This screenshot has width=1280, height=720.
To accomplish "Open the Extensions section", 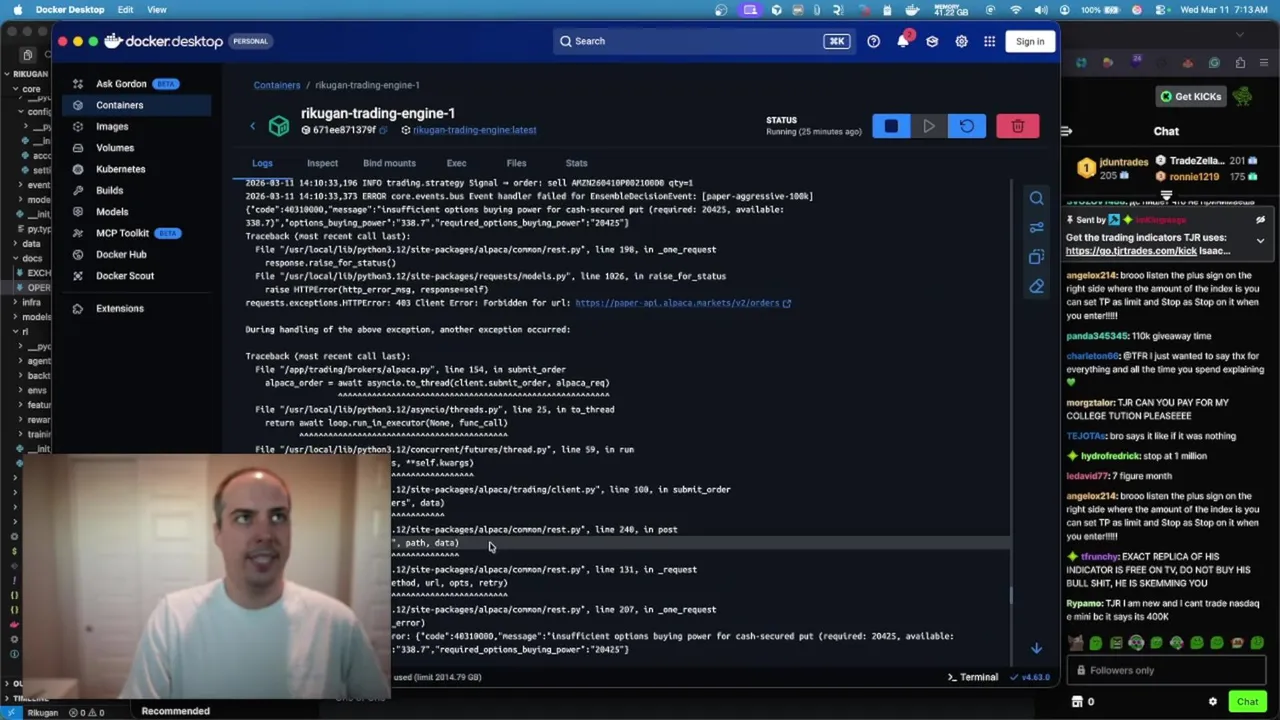I will 136,308.
